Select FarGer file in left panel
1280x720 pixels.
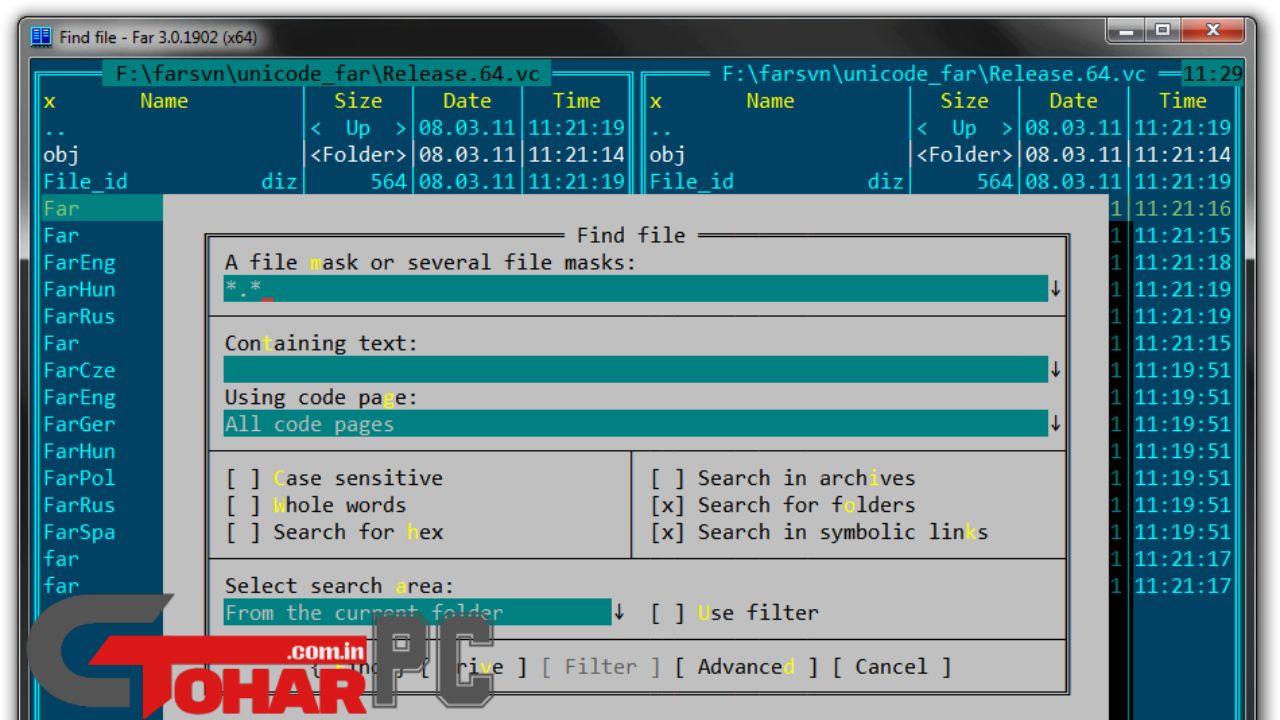79,425
